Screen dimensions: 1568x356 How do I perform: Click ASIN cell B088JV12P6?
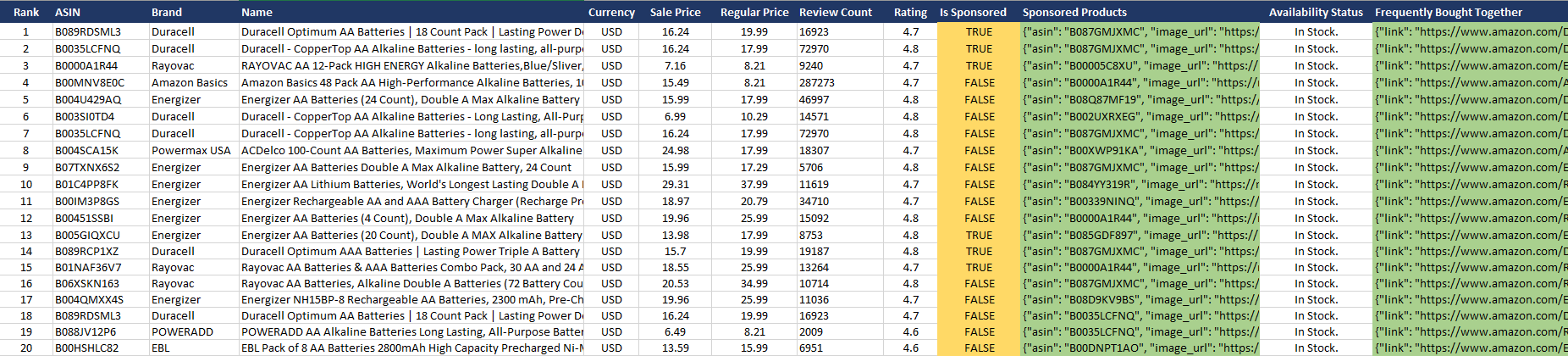tap(100, 331)
